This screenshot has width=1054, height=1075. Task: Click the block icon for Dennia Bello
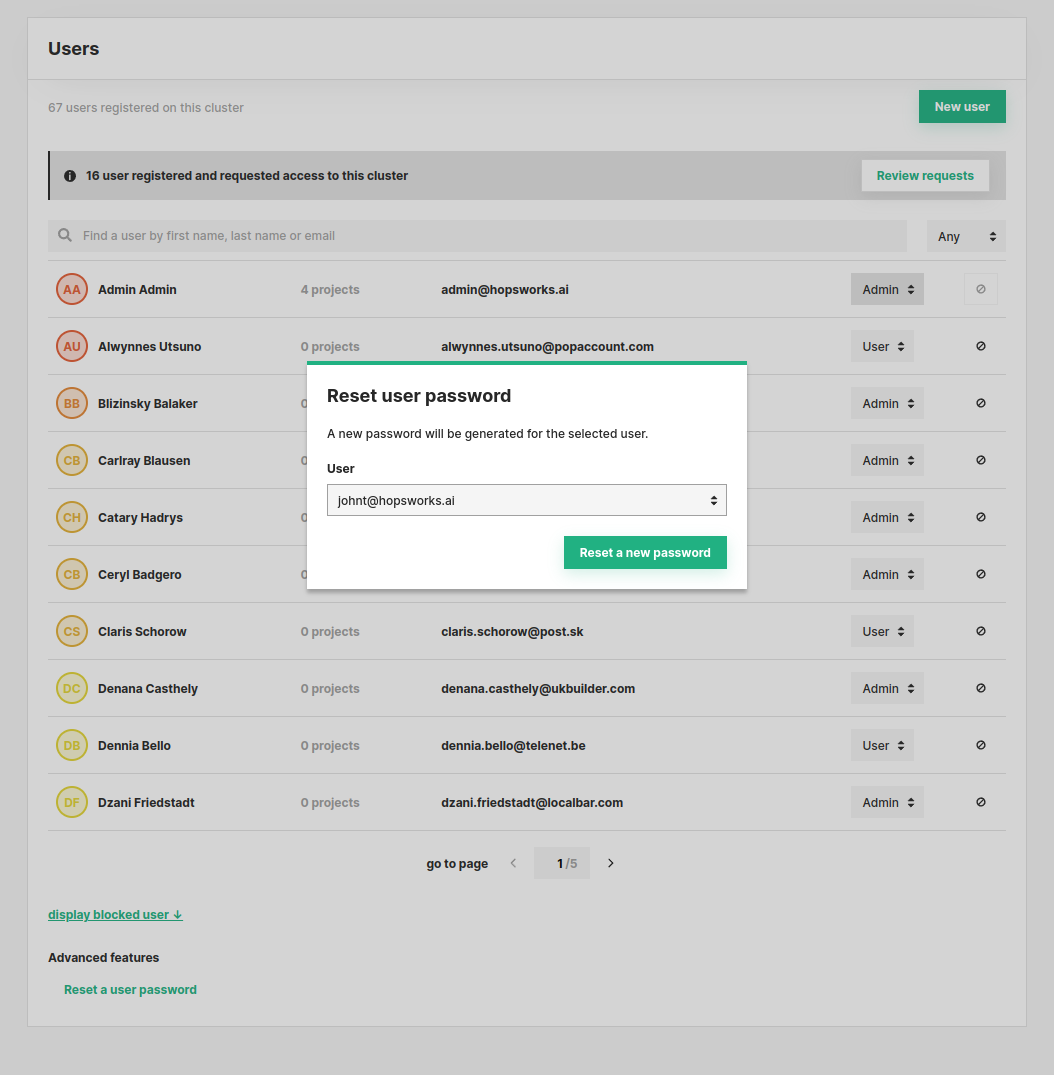coord(980,745)
